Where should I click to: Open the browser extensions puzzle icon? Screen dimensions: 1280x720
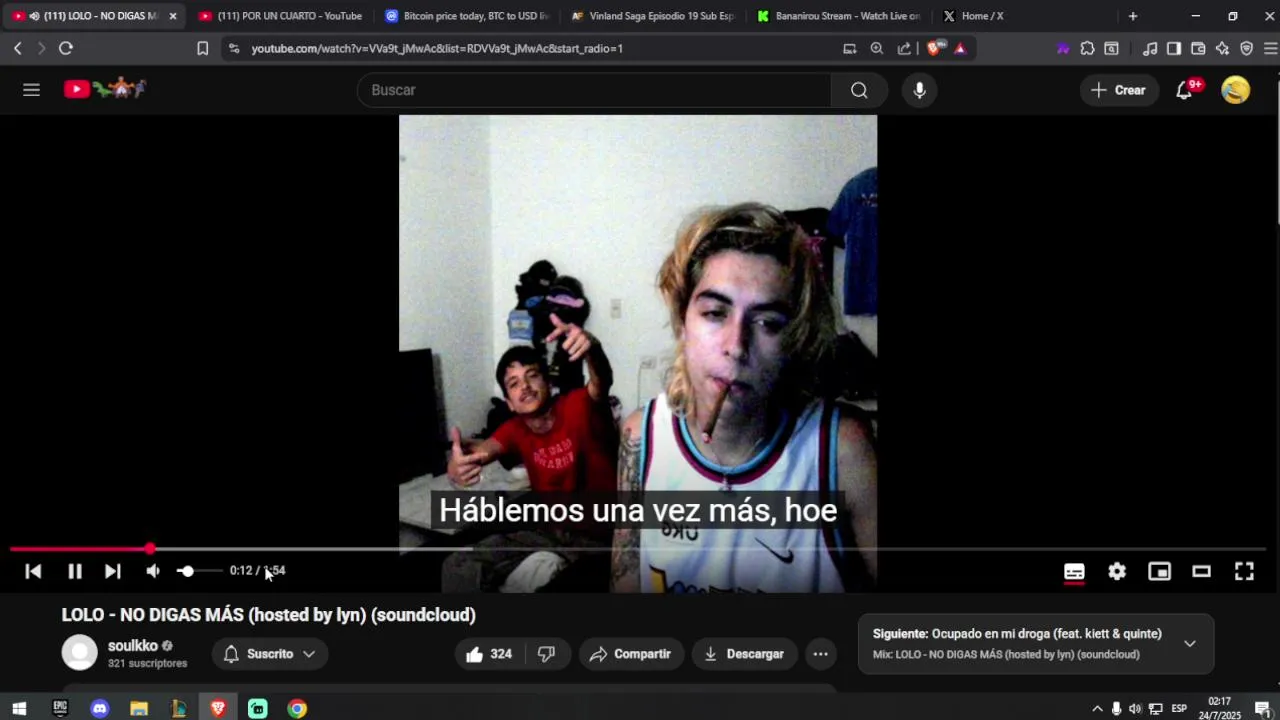1088,48
